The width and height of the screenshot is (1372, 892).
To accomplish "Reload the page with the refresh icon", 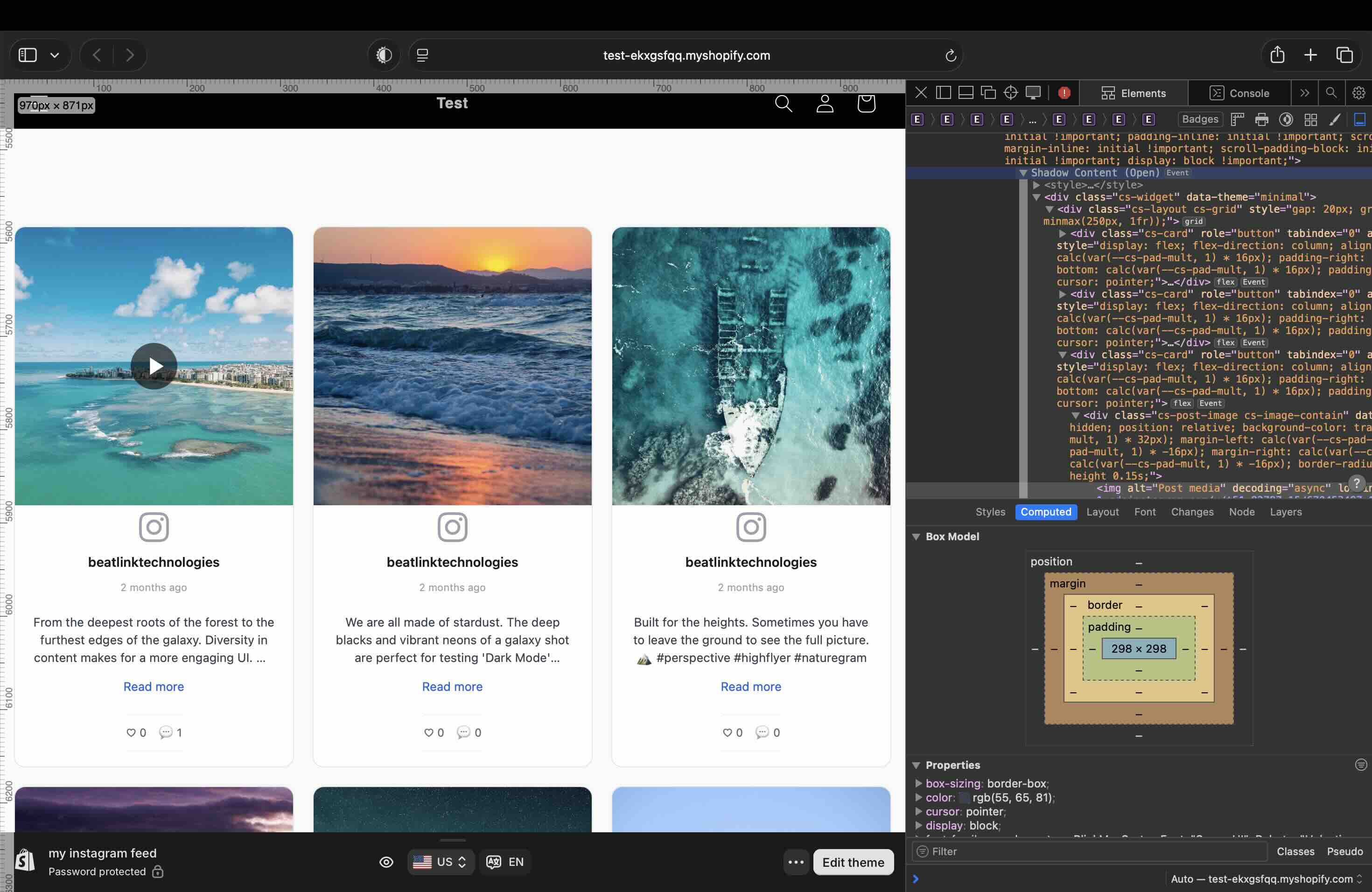I will pyautogui.click(x=951, y=56).
